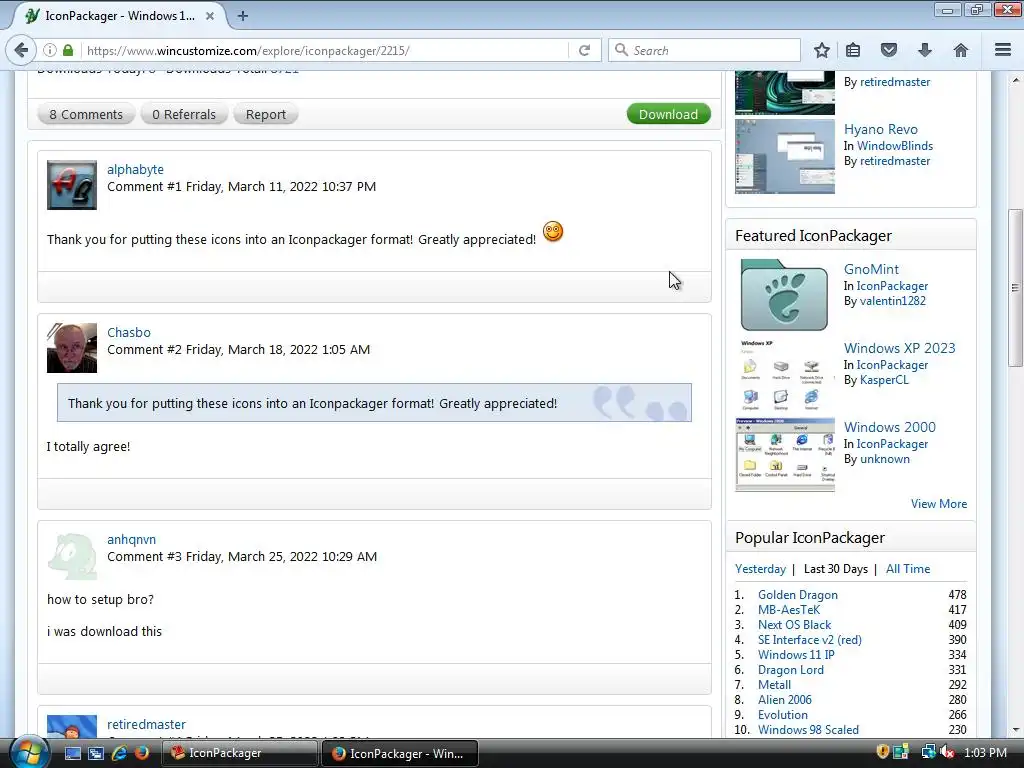Focus the browser Search box
The width and height of the screenshot is (1024, 768).
pos(705,50)
